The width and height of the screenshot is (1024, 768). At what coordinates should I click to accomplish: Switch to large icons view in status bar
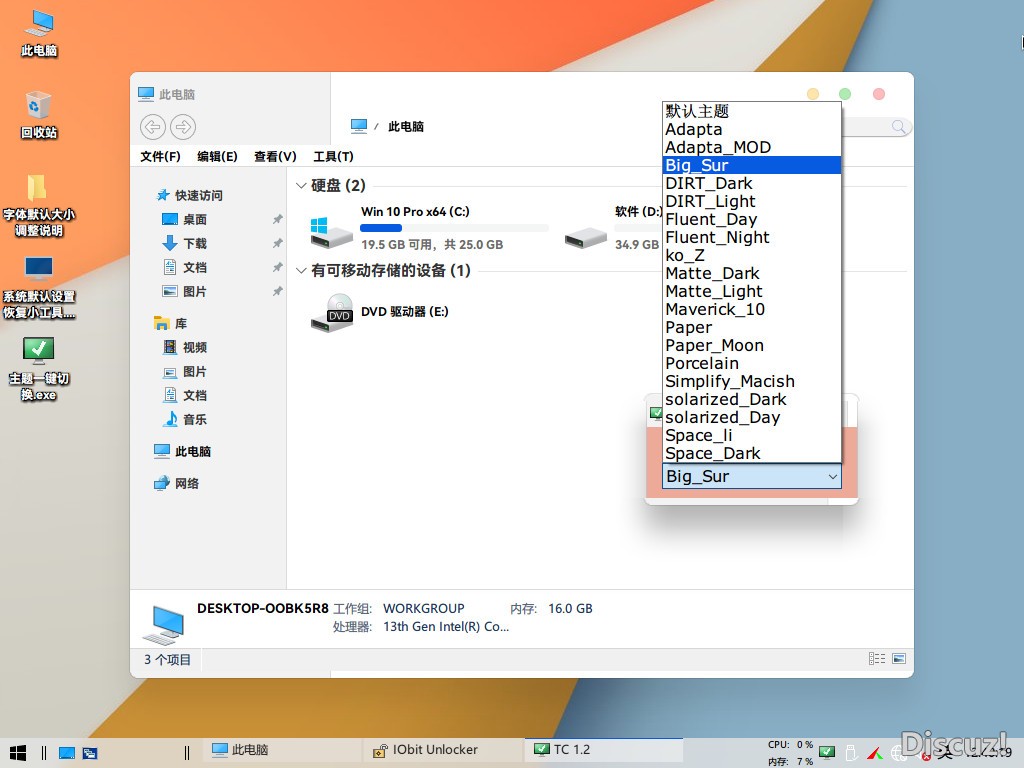click(x=899, y=658)
